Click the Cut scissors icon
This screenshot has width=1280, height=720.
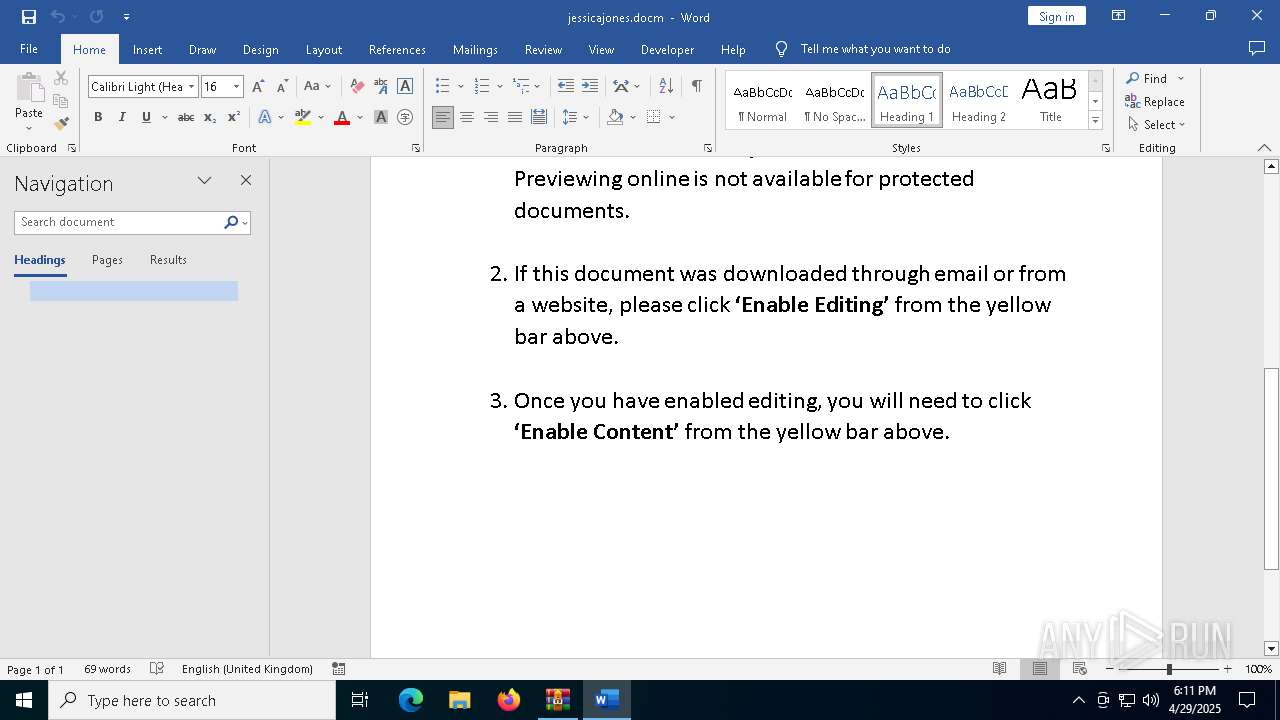(61, 78)
